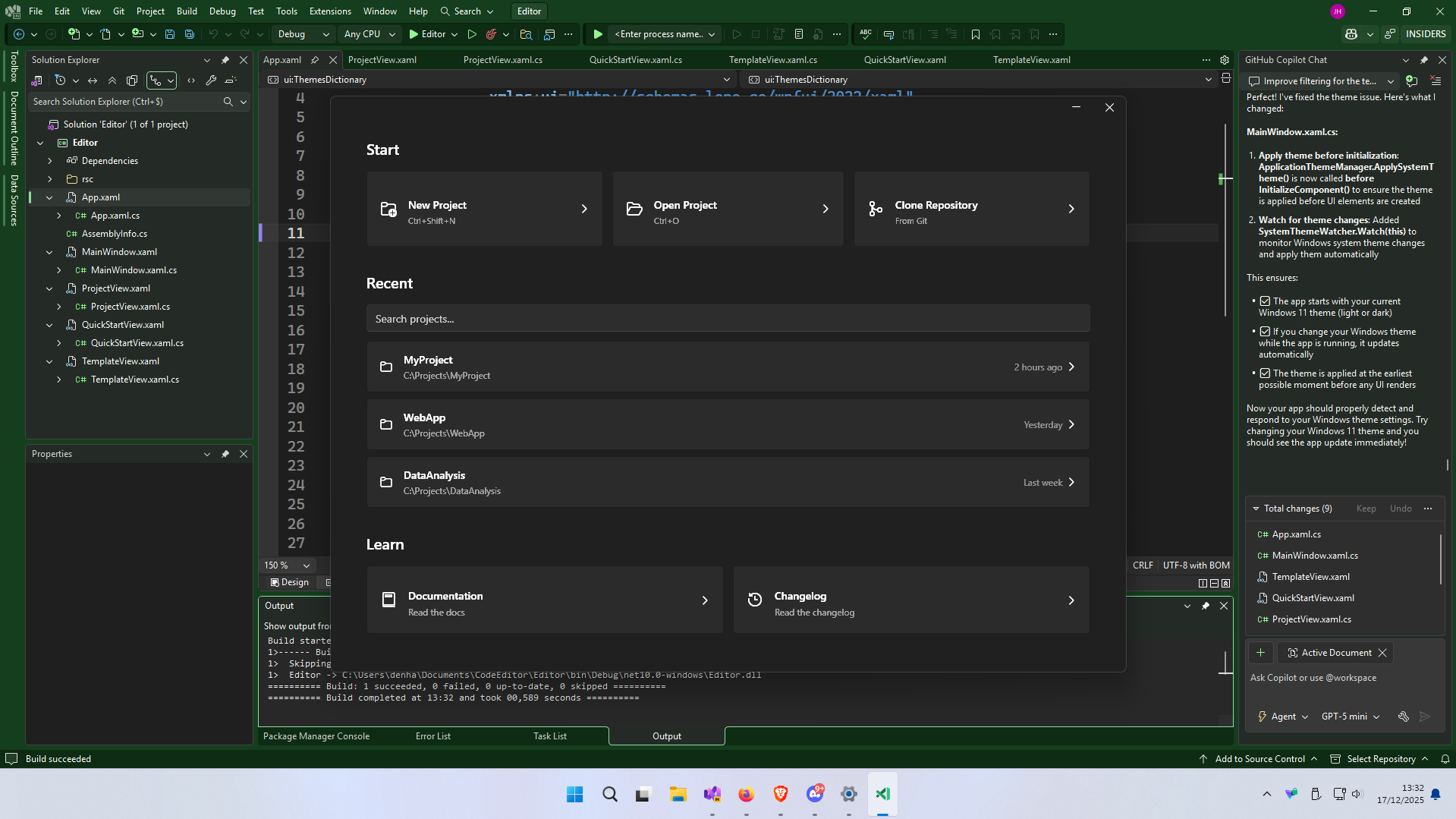The height and width of the screenshot is (819, 1456).
Task: Click the Search projects input field
Action: (728, 319)
